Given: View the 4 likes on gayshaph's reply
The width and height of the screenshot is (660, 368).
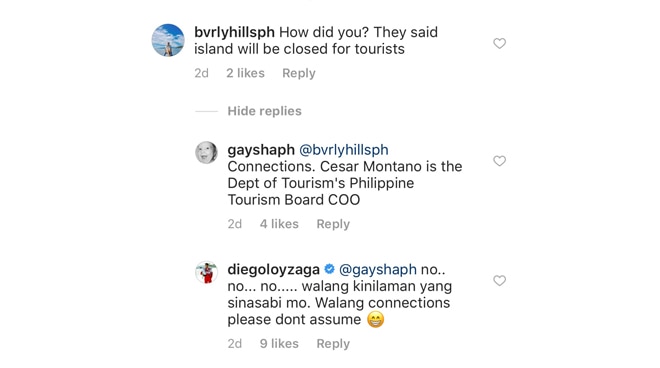Looking at the screenshot, I should tap(279, 224).
